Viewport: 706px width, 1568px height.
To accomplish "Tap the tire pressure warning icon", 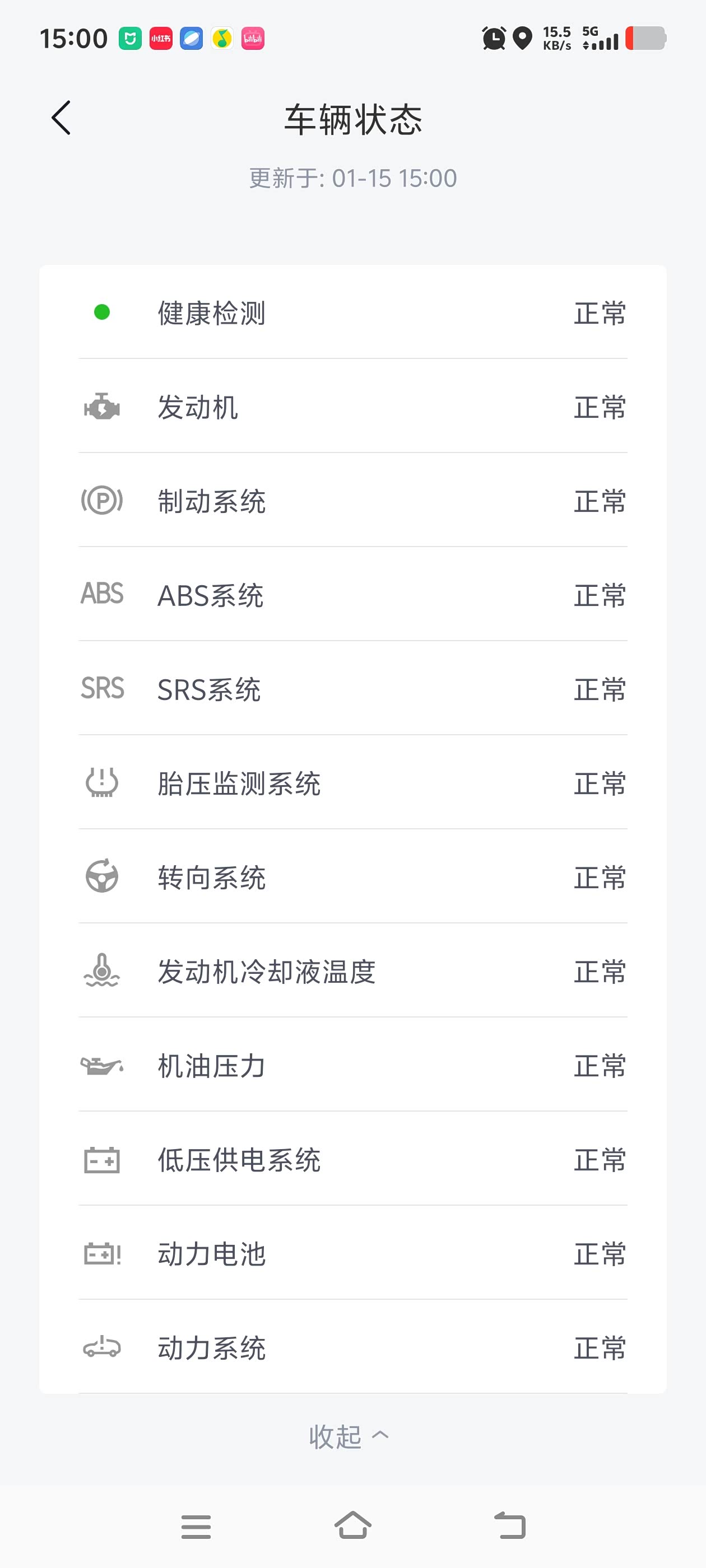I will pos(102,782).
